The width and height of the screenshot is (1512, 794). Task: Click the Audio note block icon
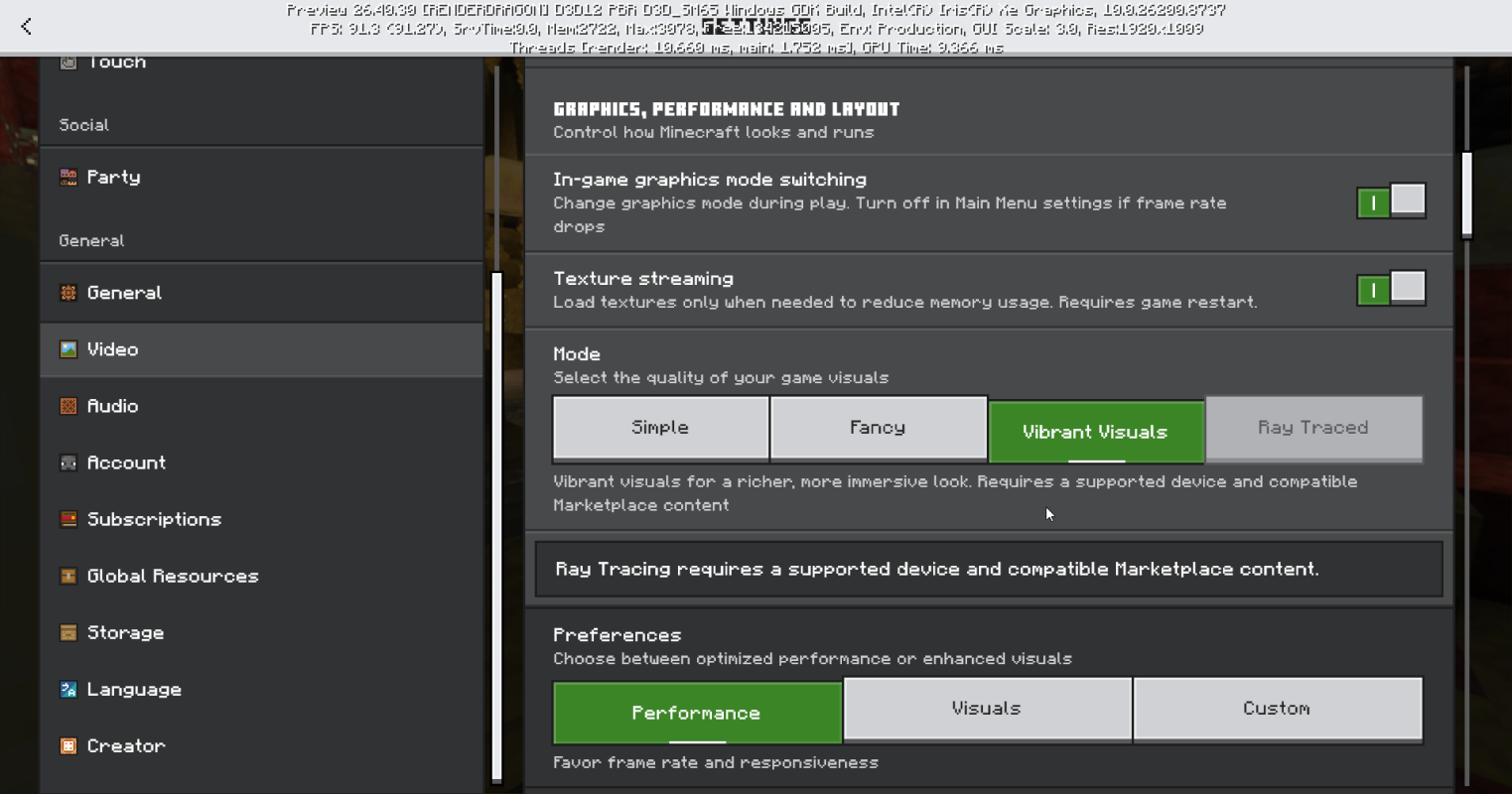tap(69, 406)
